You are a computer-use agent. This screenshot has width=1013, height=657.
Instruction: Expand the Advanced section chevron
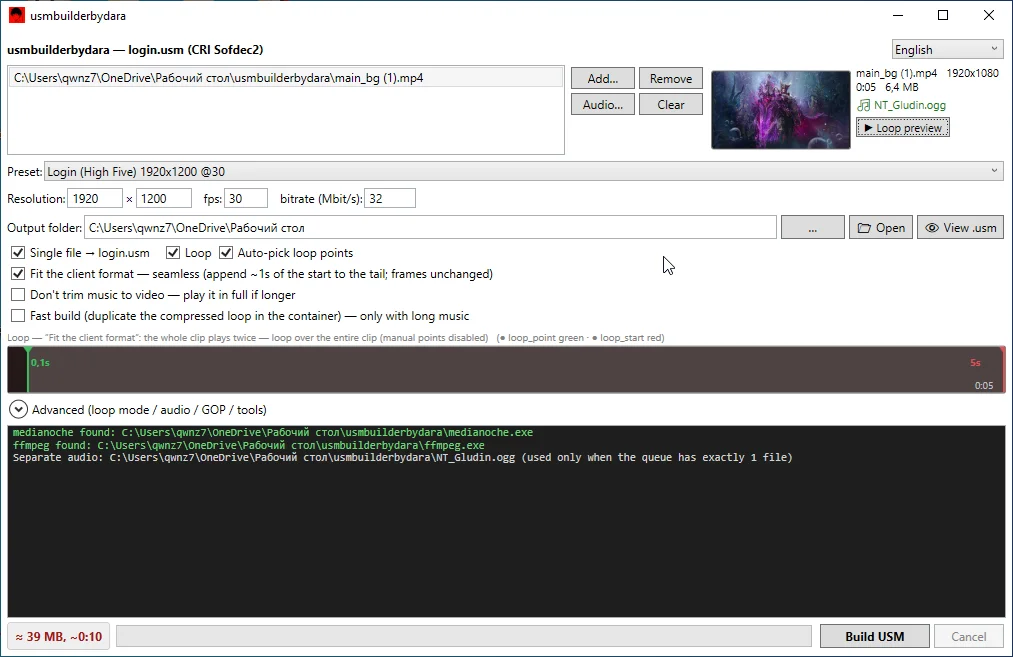point(18,410)
